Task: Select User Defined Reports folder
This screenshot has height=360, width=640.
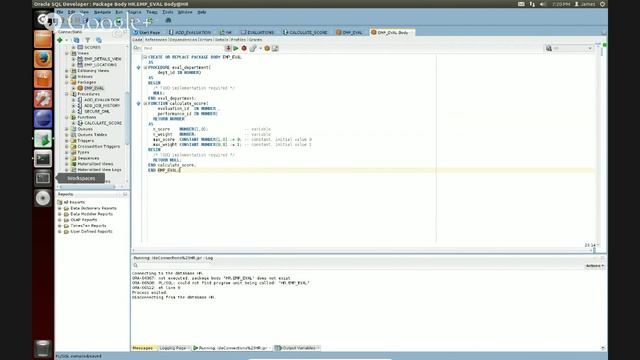Action: click(91, 231)
